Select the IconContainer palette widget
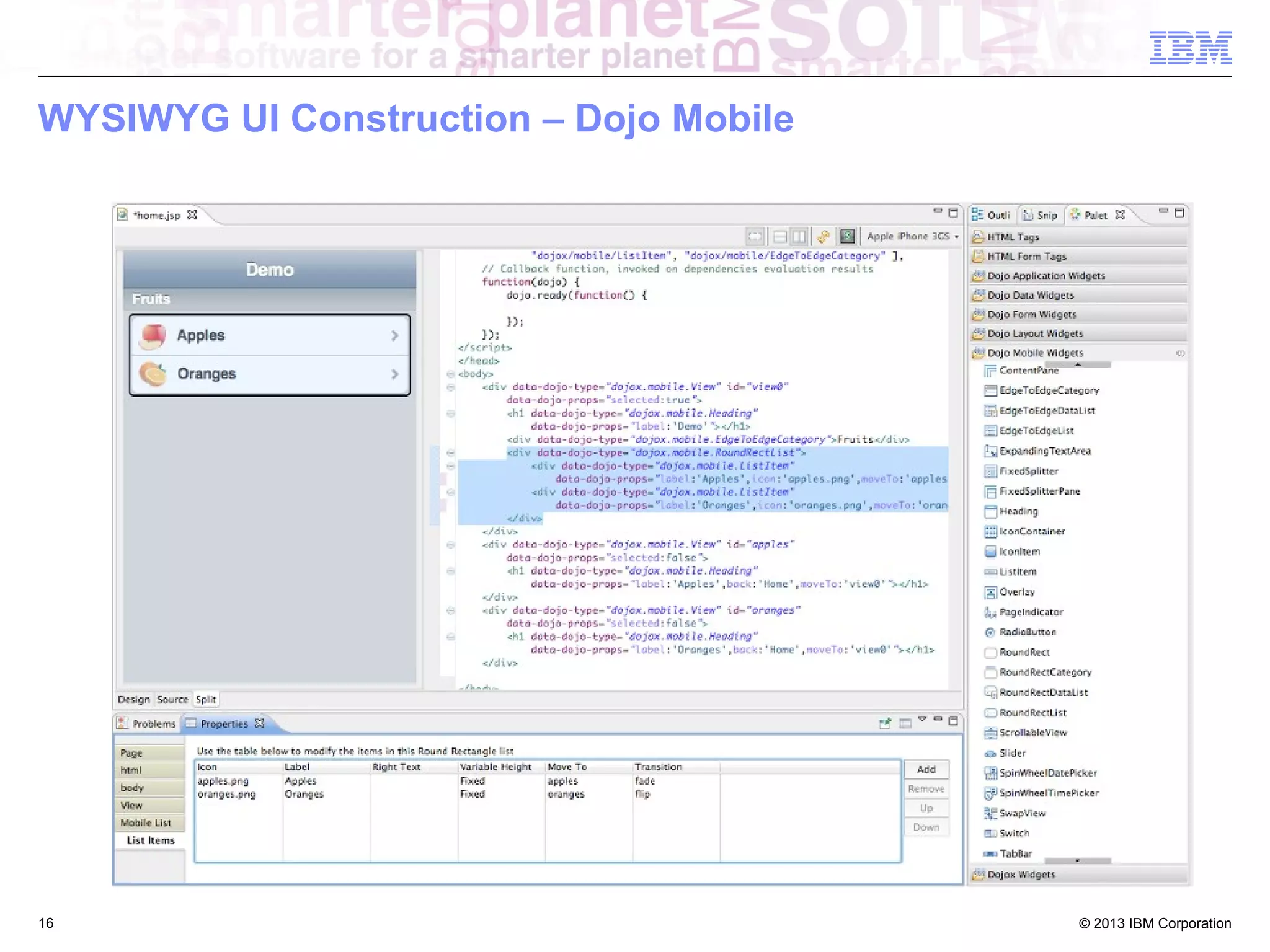This screenshot has height=952, width=1270. click(x=1025, y=531)
